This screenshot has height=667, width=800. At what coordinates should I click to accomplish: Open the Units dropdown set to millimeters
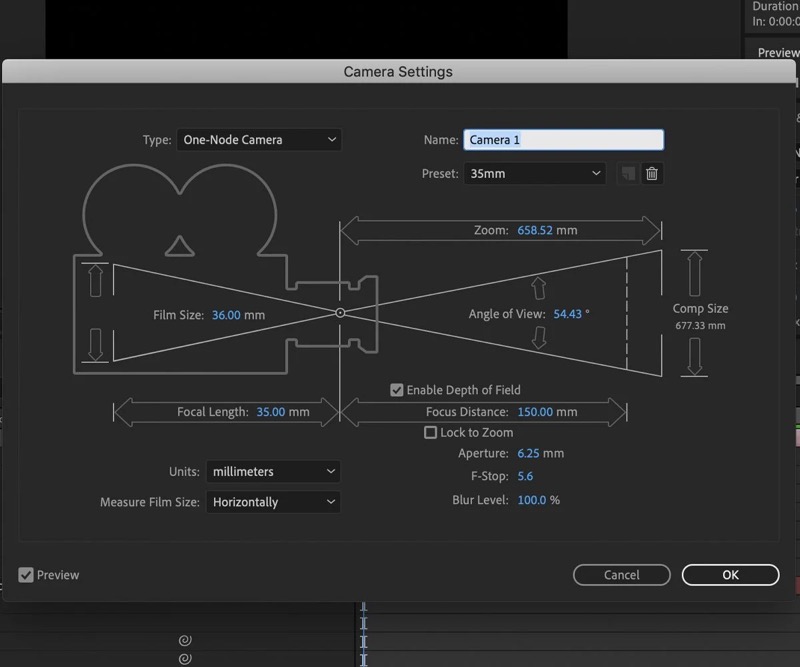[x=273, y=471]
